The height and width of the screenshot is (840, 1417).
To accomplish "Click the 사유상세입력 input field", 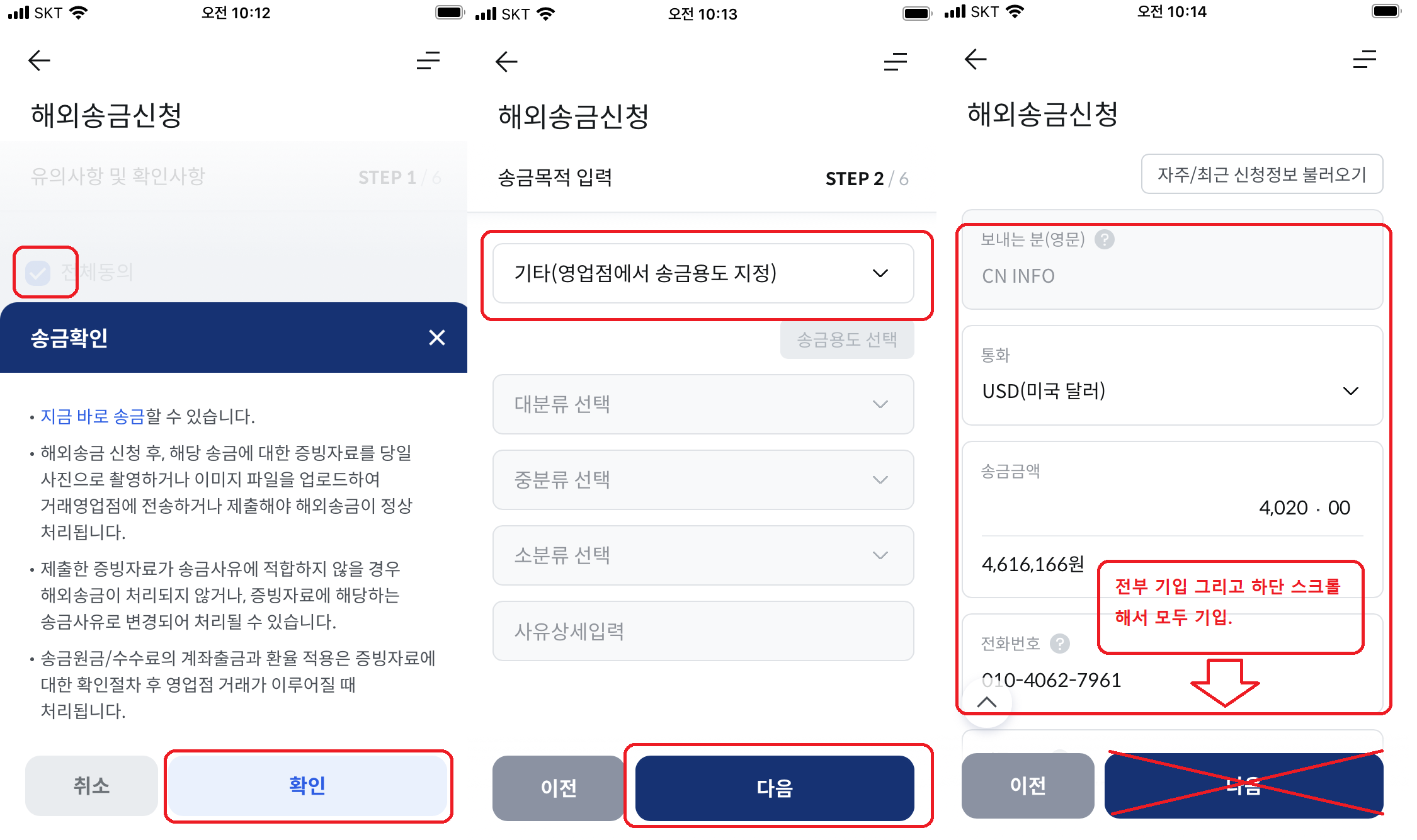I will point(702,631).
